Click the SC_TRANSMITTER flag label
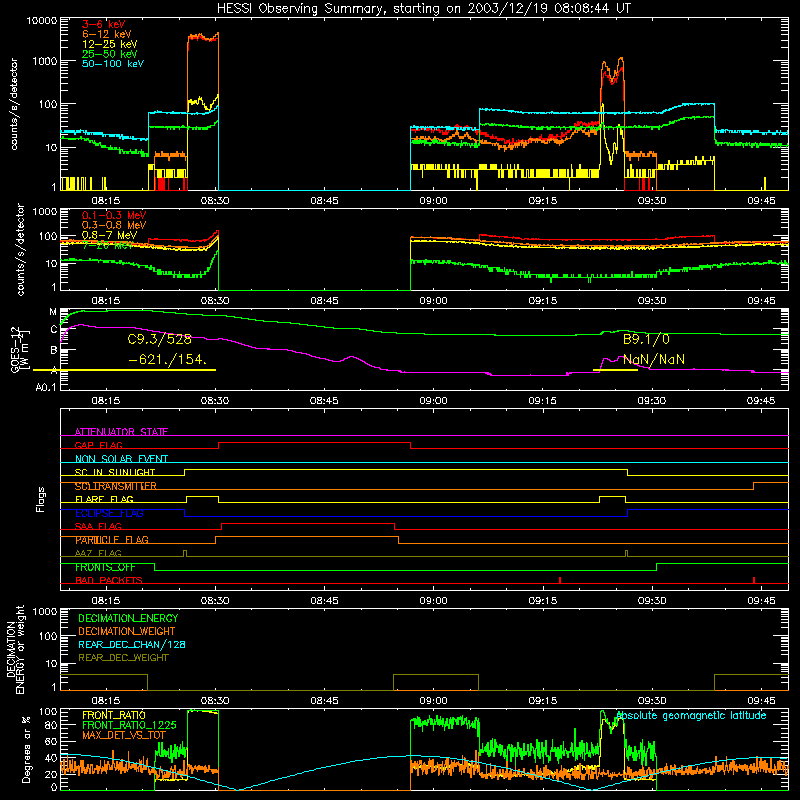The height and width of the screenshot is (800, 800). 116,486
